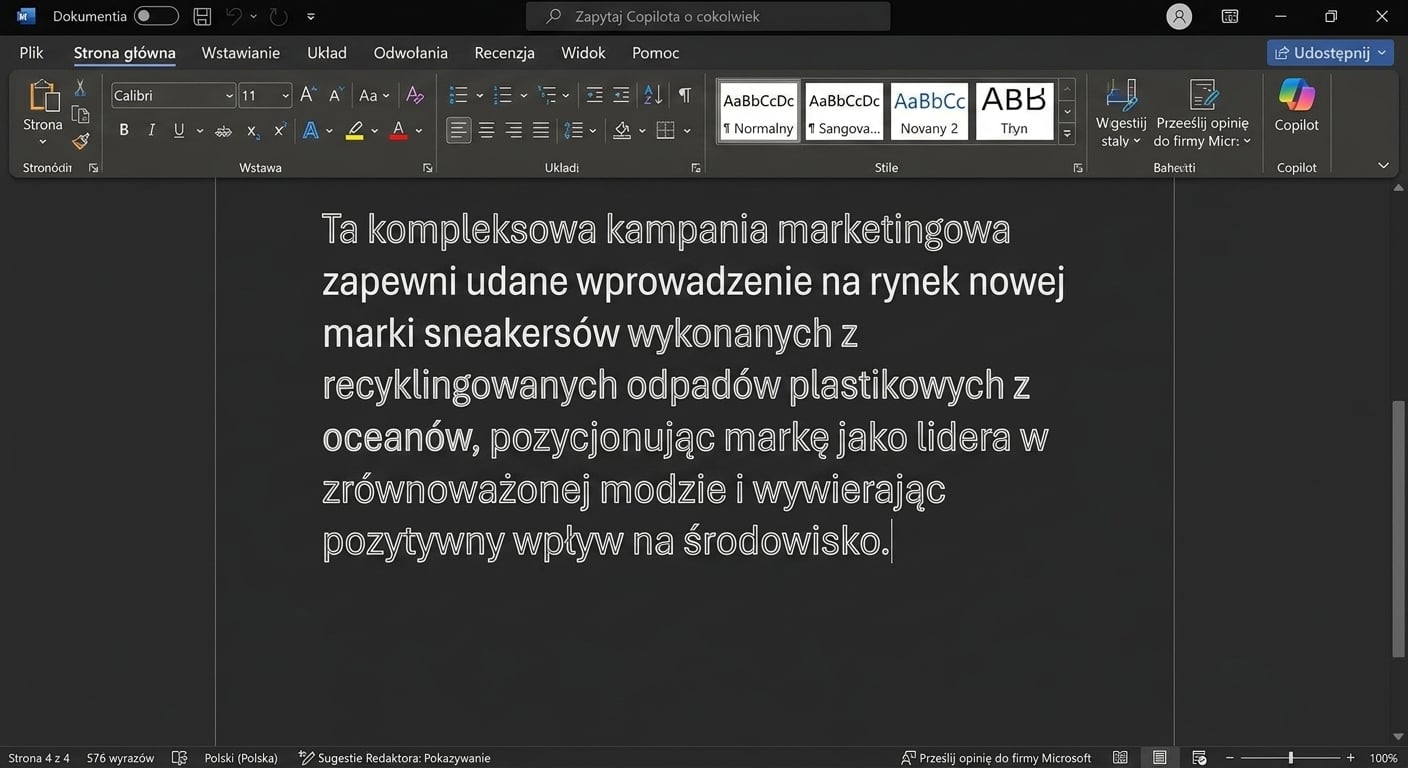Image resolution: width=1408 pixels, height=768 pixels.
Task: Switch to Print Layout view in status bar
Action: (1160, 758)
